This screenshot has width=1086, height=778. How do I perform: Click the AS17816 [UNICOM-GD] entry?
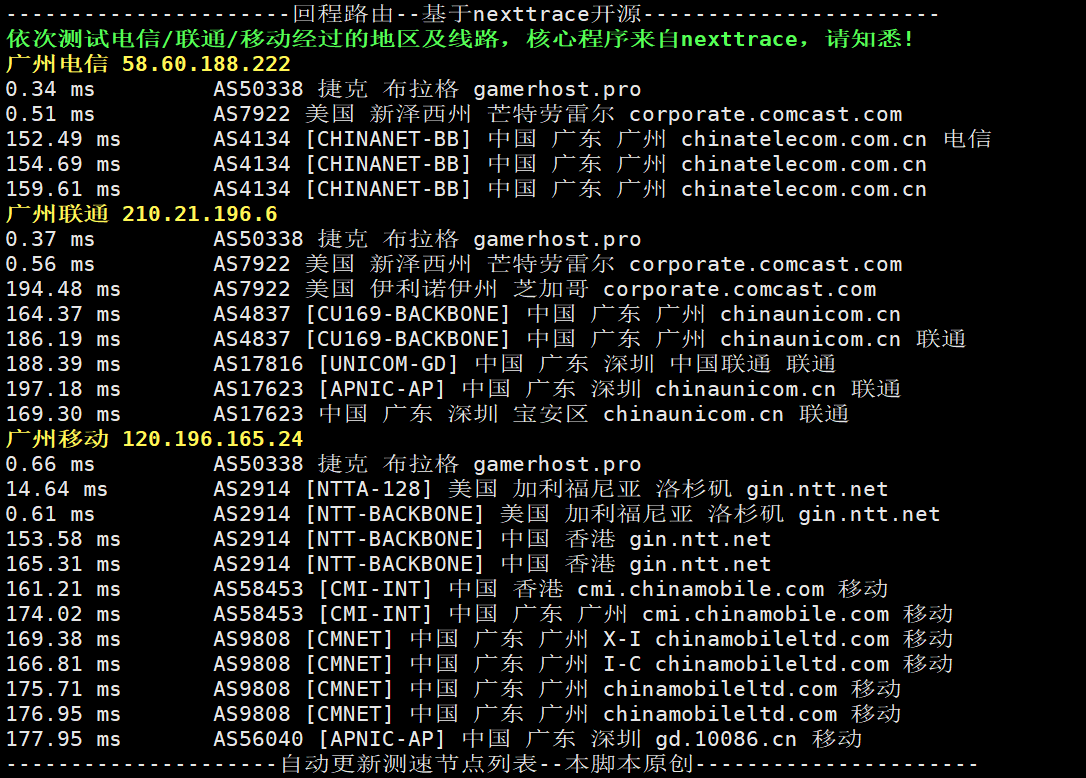335,365
